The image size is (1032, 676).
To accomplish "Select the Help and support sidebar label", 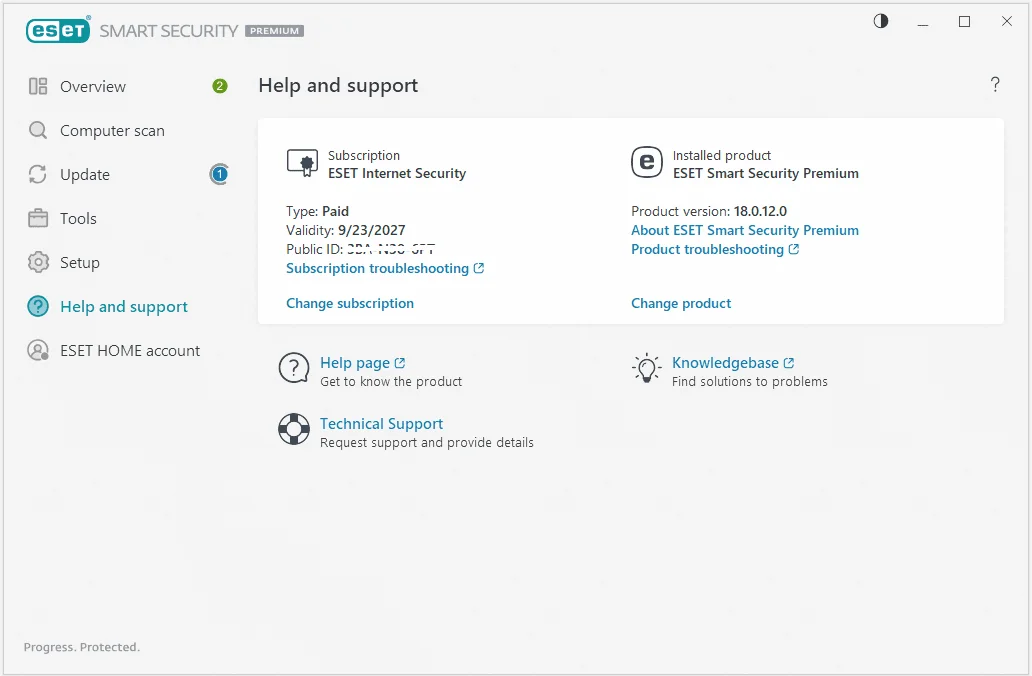I will pyautogui.click(x=124, y=306).
